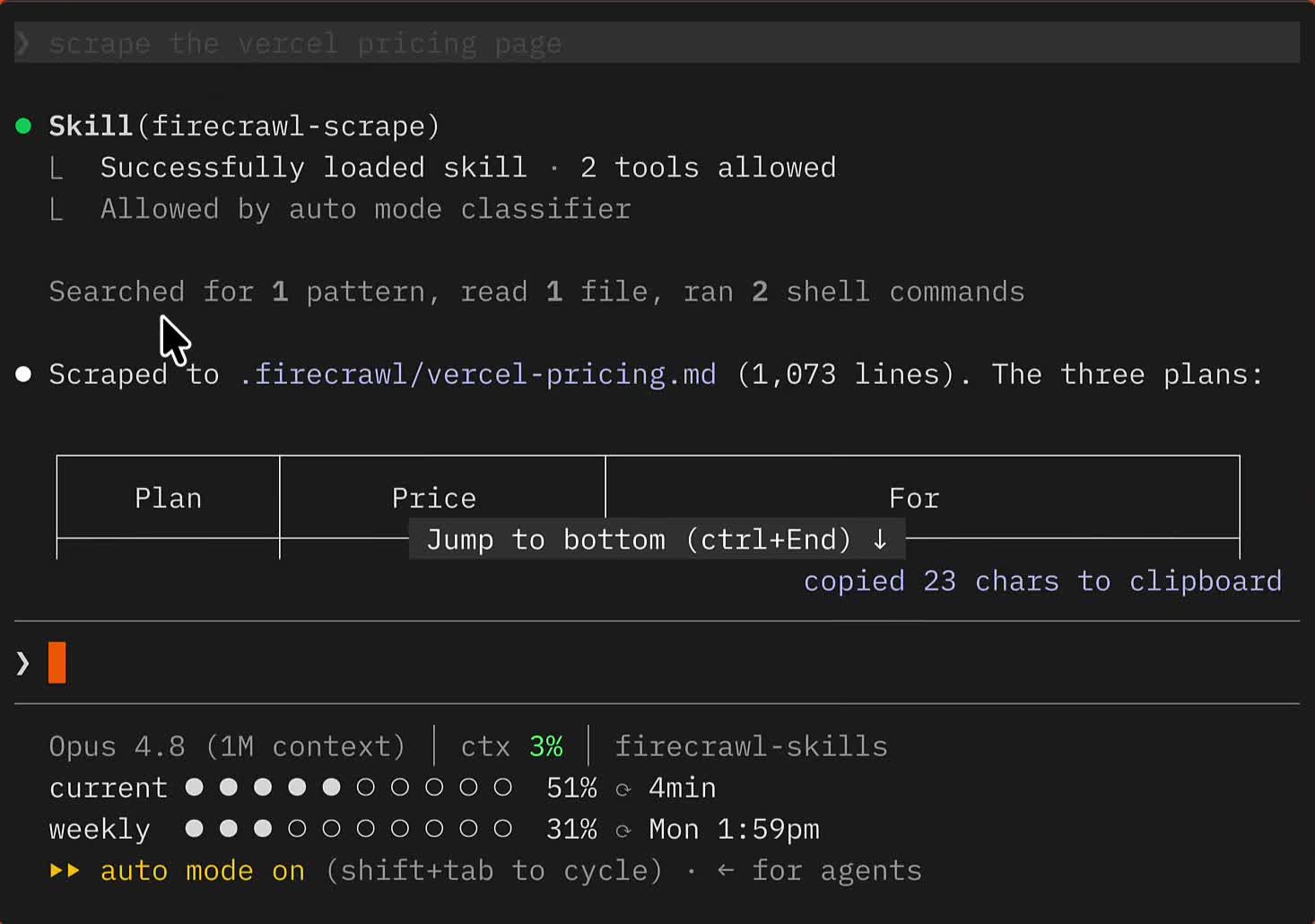Click the '4min' current reset time
Screen dimensions: 1315x924
(x=682, y=788)
